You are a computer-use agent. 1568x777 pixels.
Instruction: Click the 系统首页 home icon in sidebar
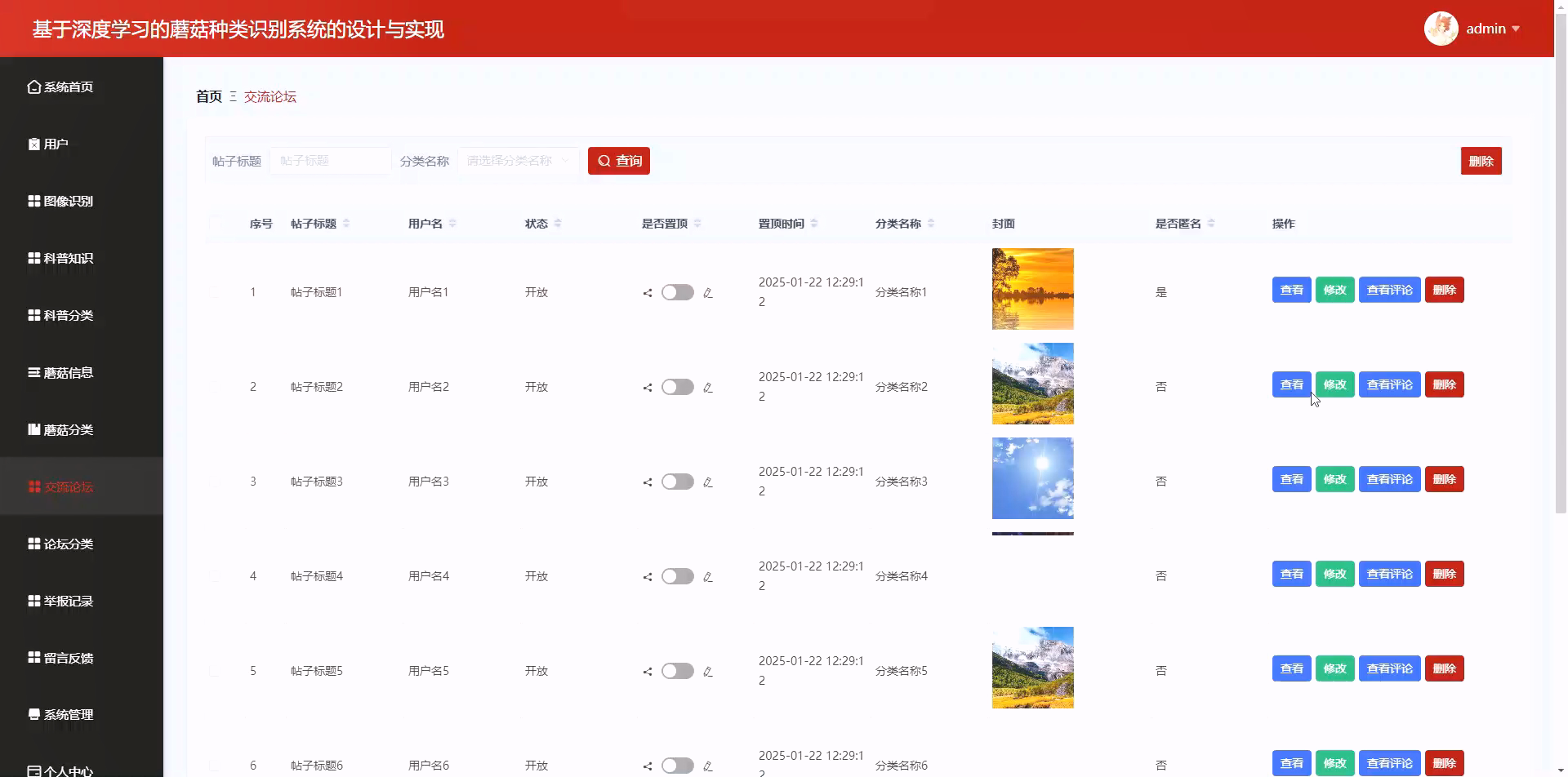[x=33, y=86]
